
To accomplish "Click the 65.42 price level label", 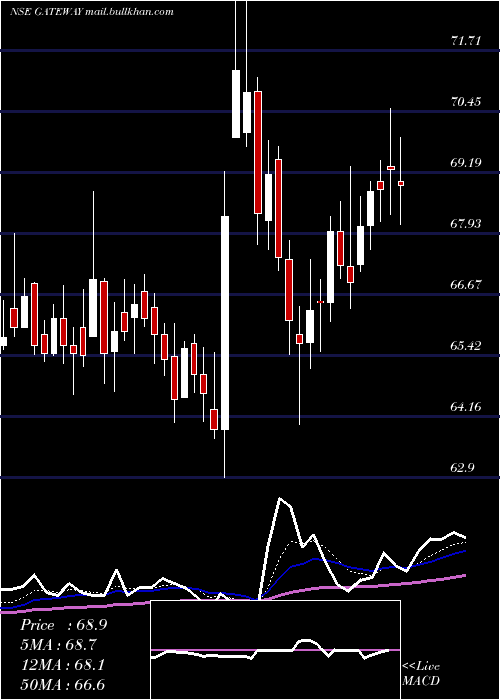I will [x=466, y=346].
